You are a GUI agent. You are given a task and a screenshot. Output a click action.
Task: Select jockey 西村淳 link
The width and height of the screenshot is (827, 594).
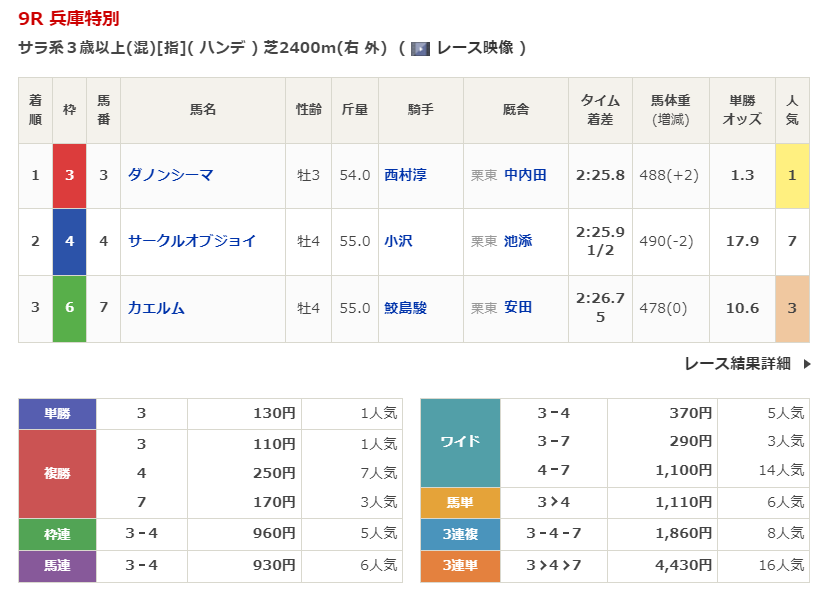tap(405, 175)
